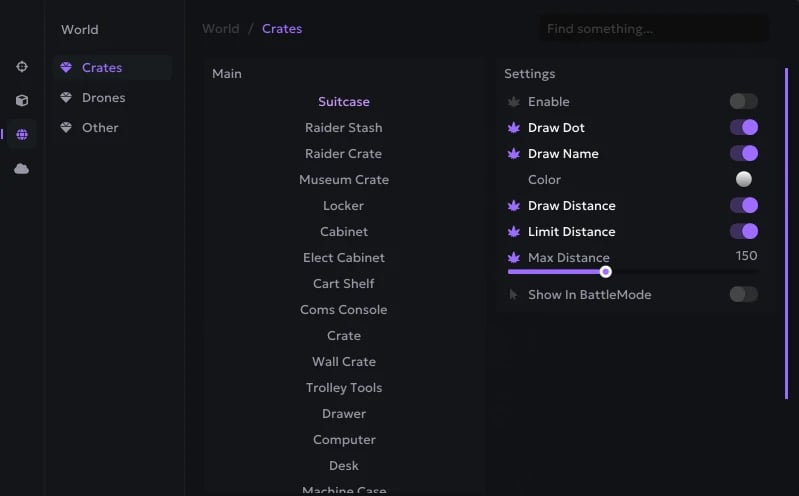
Task: Toggle off Draw Distance
Action: pos(743,205)
